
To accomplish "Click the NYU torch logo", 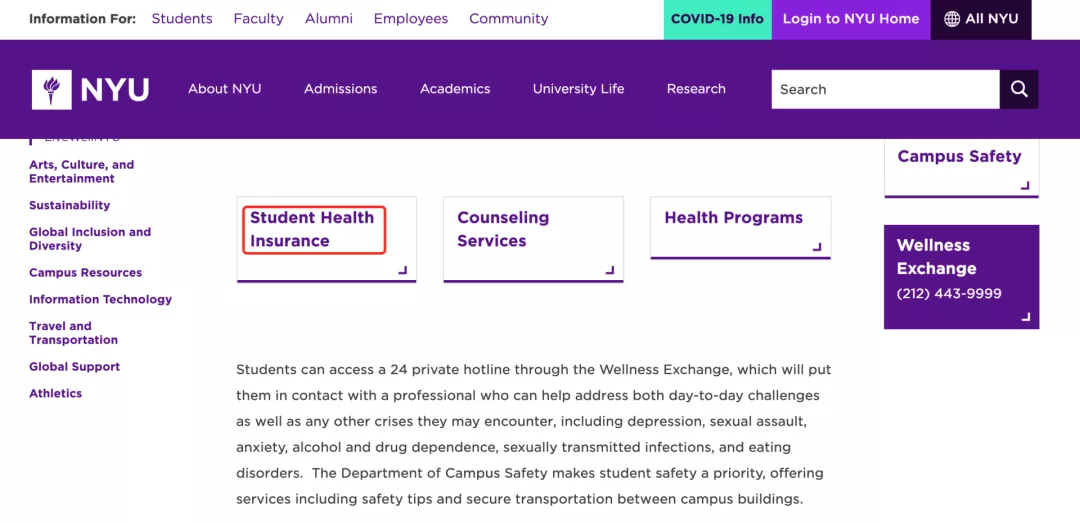I will tap(52, 89).
